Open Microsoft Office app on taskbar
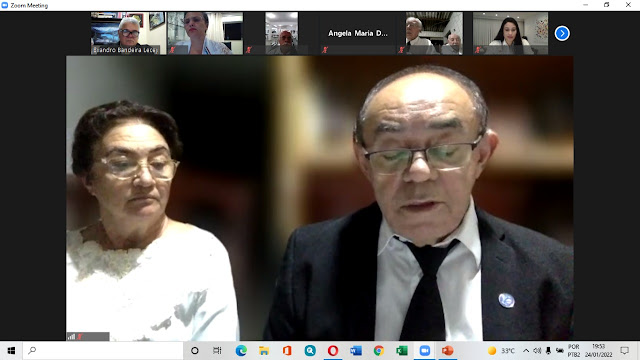 [x=287, y=351]
